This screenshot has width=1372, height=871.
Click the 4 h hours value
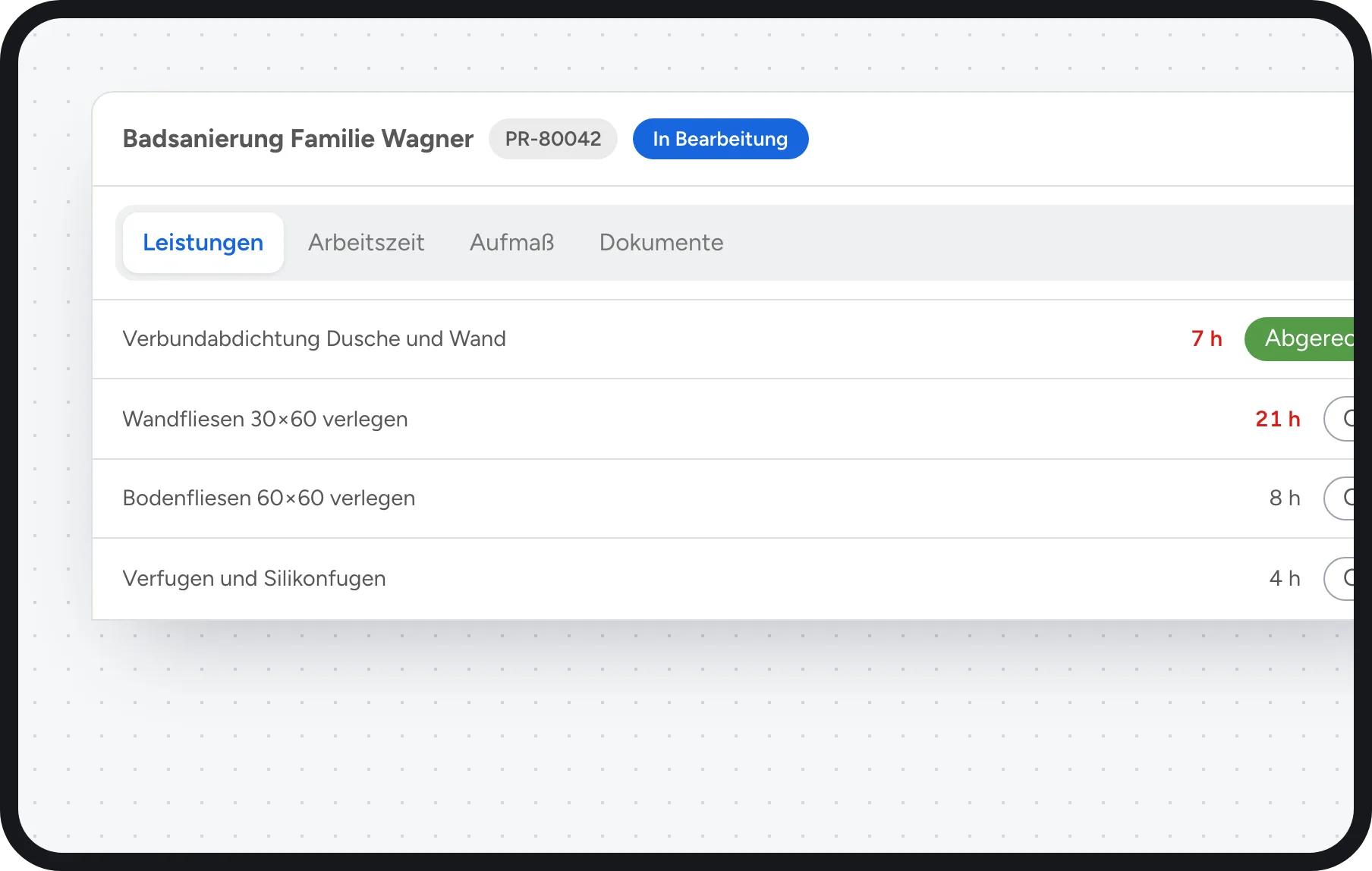pyautogui.click(x=1285, y=579)
